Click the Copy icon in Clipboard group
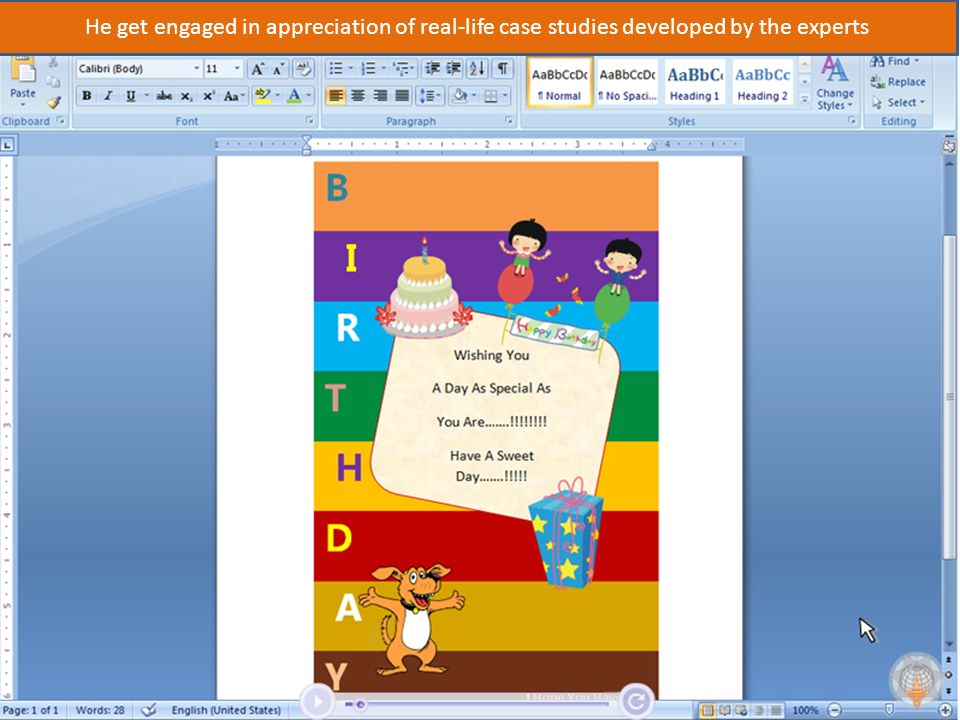Screen dimensions: 960x720 pyautogui.click(x=53, y=82)
